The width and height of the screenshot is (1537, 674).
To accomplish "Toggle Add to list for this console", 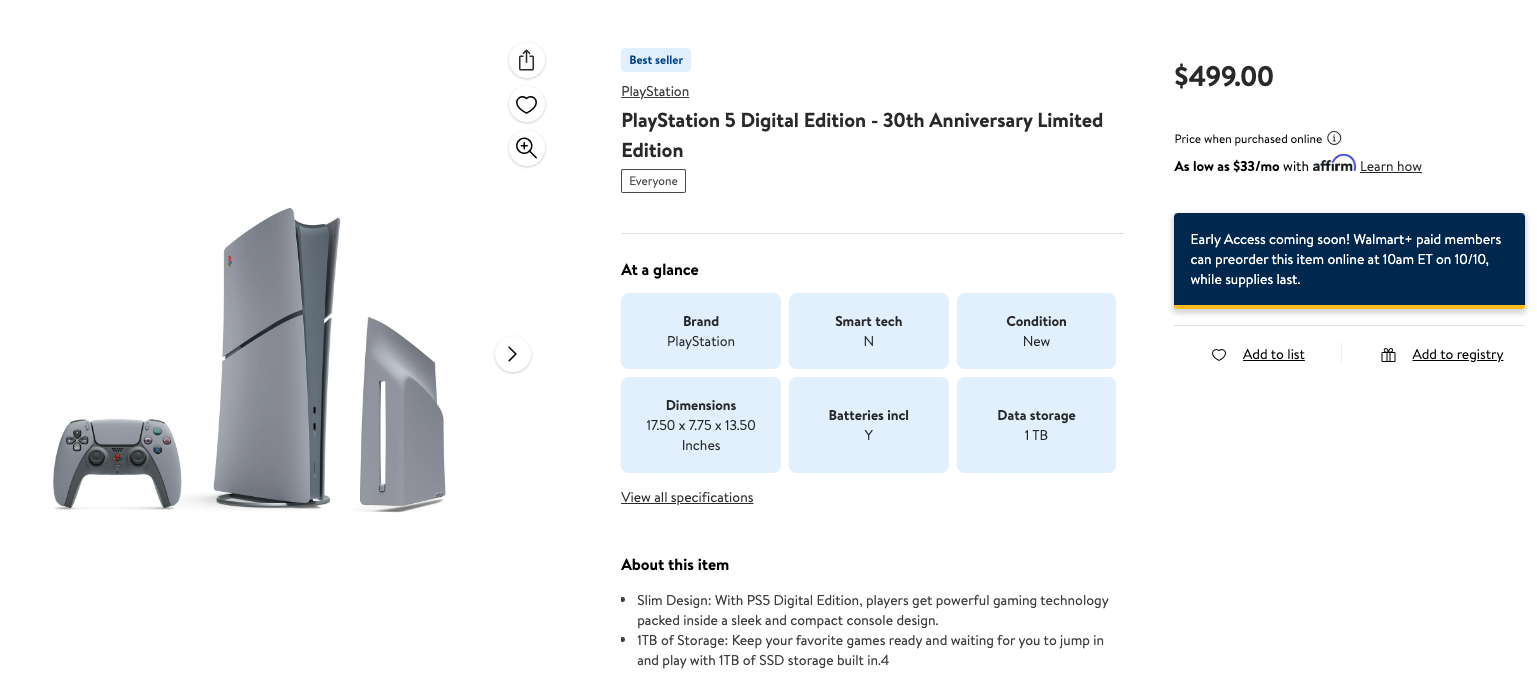I will pyautogui.click(x=1272, y=354).
